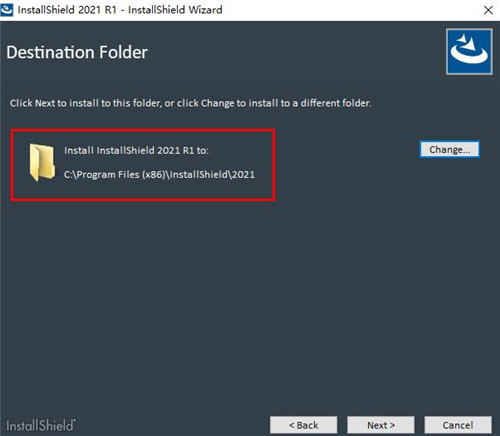Click the yellow destination folder icon
Viewport: 500px width, 436px height.
tap(42, 163)
